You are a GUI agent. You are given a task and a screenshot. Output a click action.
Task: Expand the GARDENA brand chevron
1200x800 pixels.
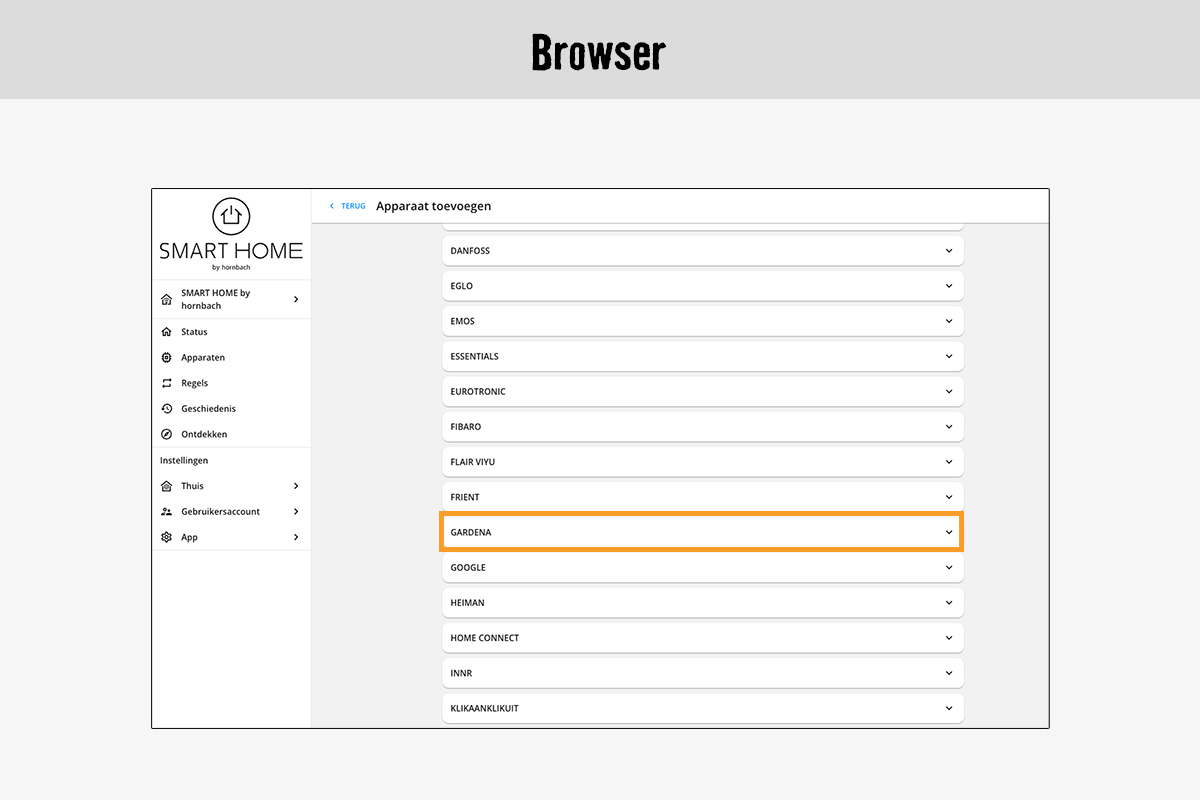949,532
